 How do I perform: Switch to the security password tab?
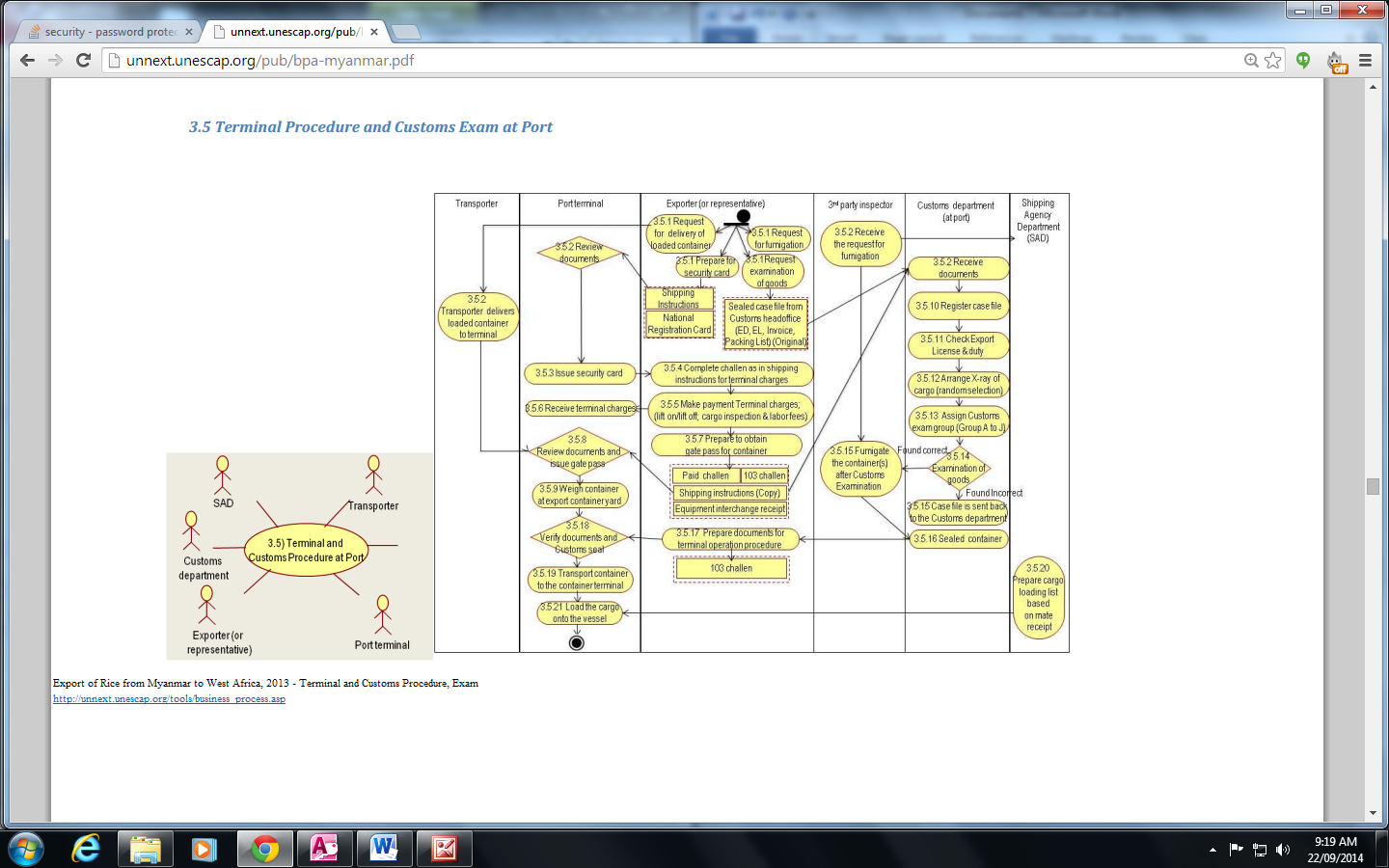[108, 32]
